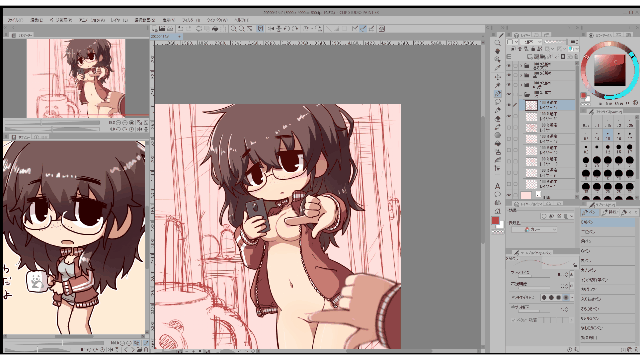Select the Balloon ellipse tool below Text tool

498,194
